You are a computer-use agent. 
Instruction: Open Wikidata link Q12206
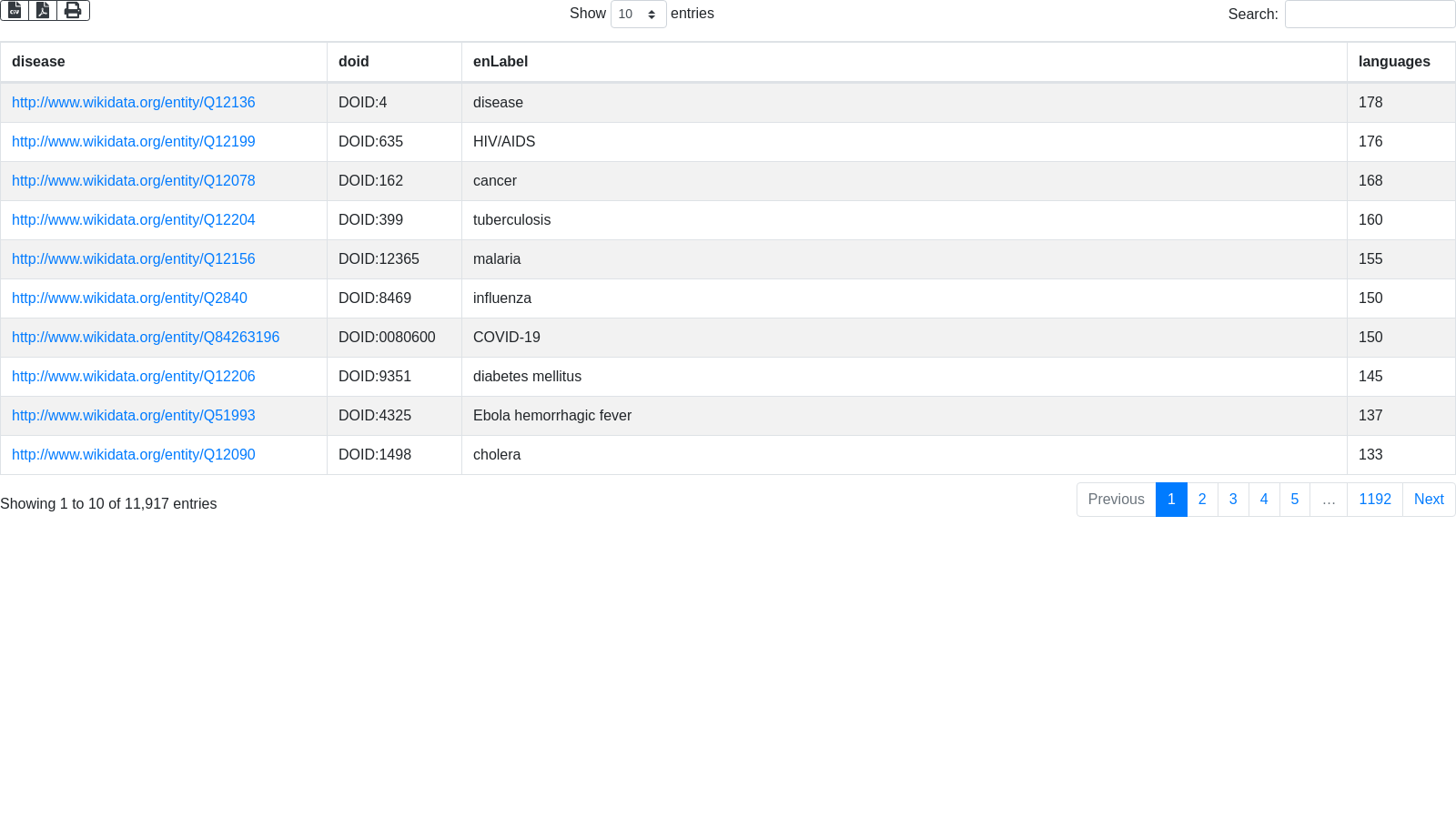(133, 377)
